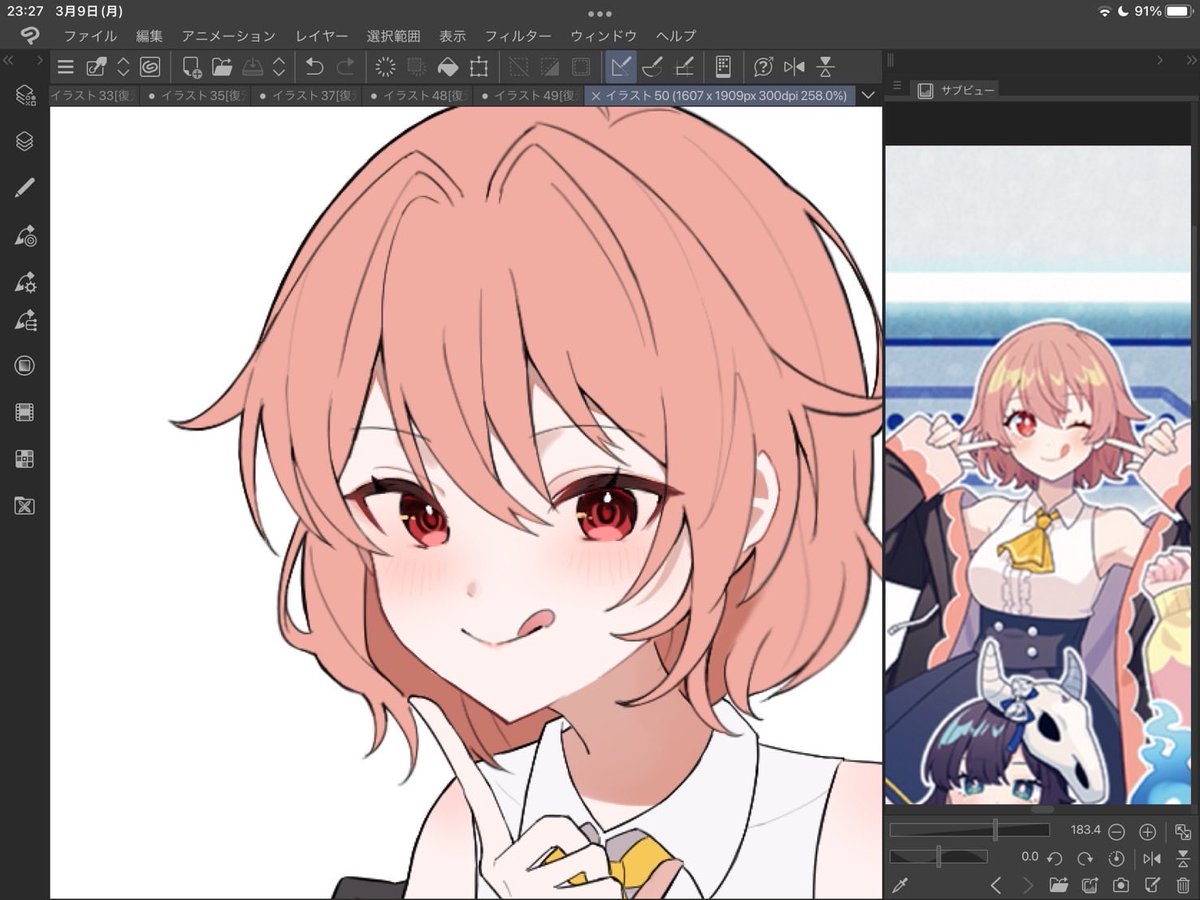Toggle the horizontal flip icon in the toolbar
The image size is (1200, 900).
tap(795, 67)
